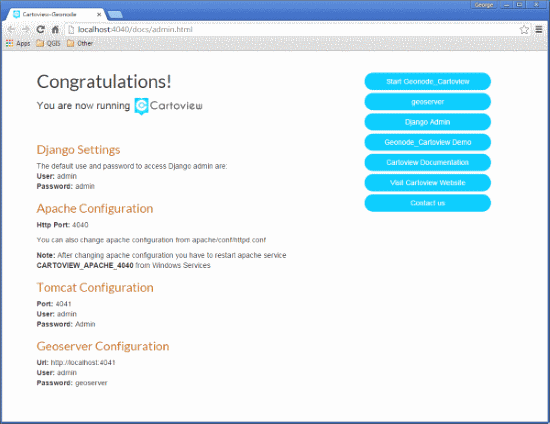The height and width of the screenshot is (424, 550).
Task: Open the Chrome hamburger menu
Action: click(539, 29)
